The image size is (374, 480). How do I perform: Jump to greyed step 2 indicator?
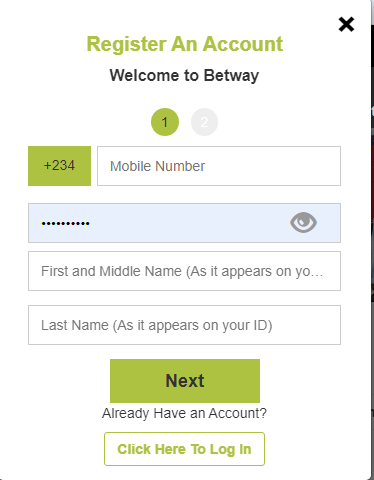204,122
